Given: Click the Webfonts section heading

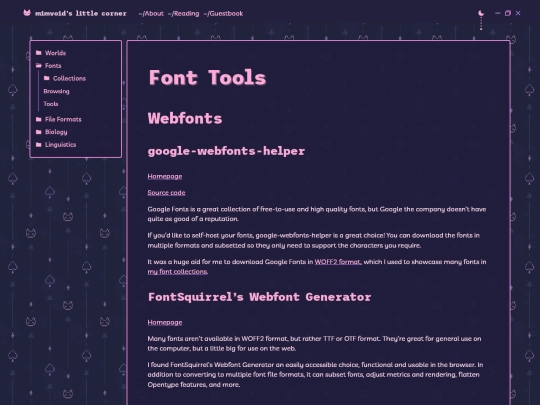Looking at the screenshot, I should (185, 118).
